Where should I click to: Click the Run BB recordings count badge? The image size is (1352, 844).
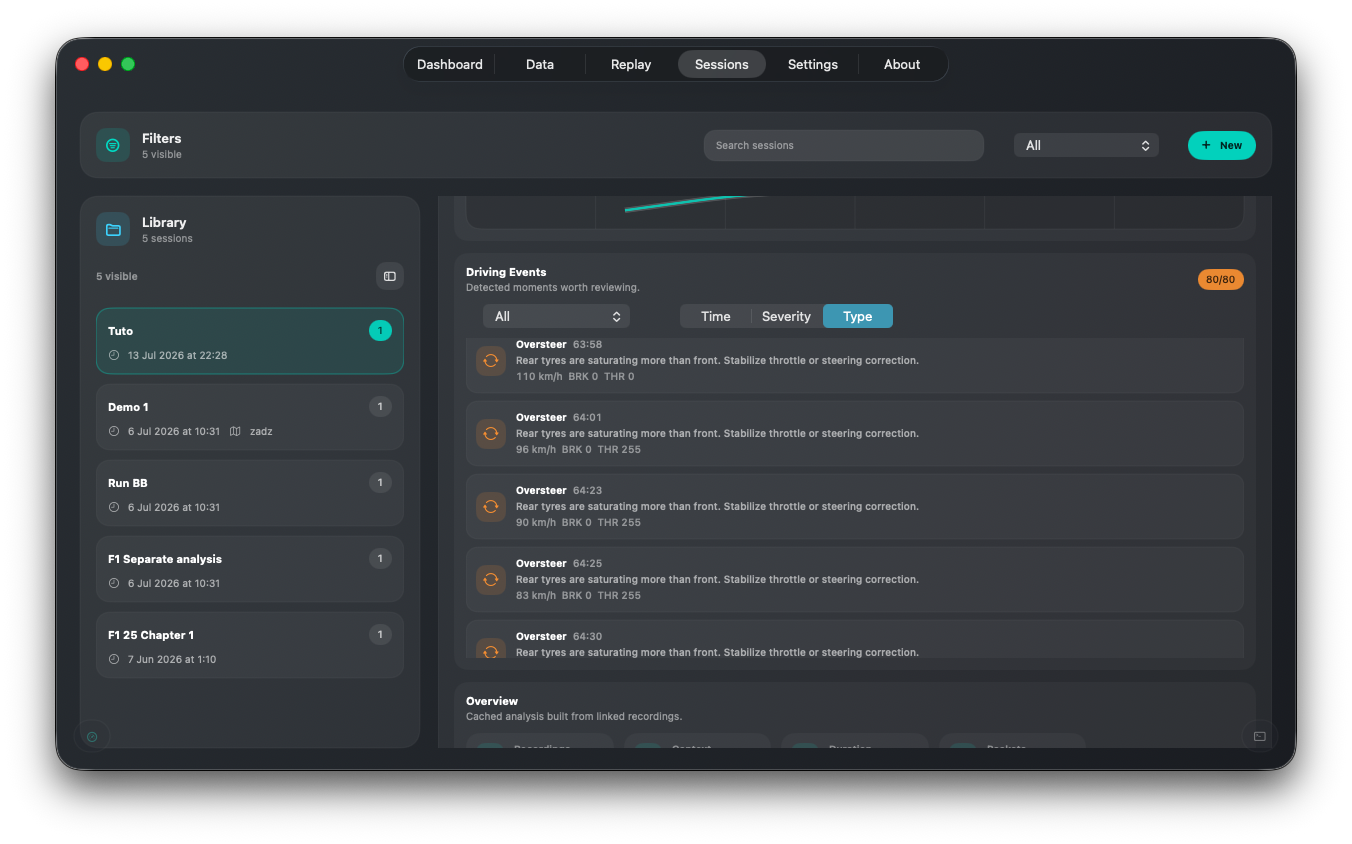coord(380,482)
